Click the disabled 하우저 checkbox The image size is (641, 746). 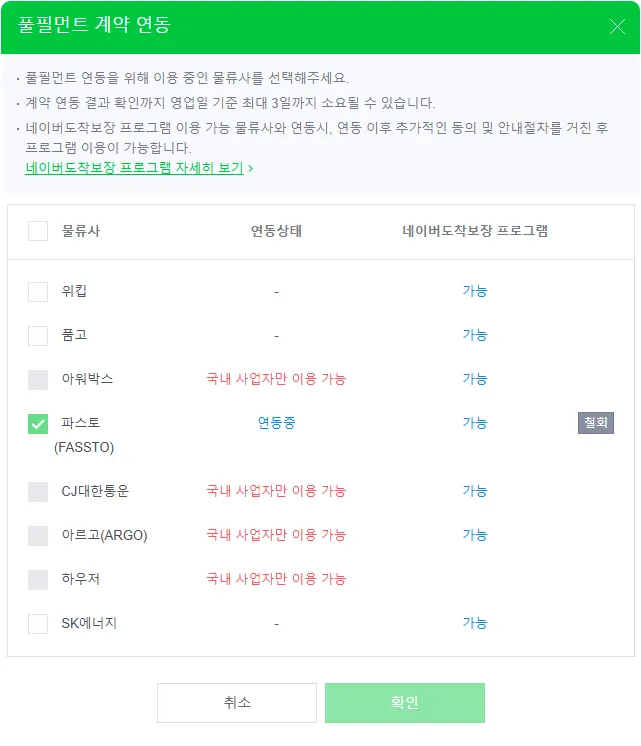tap(38, 579)
